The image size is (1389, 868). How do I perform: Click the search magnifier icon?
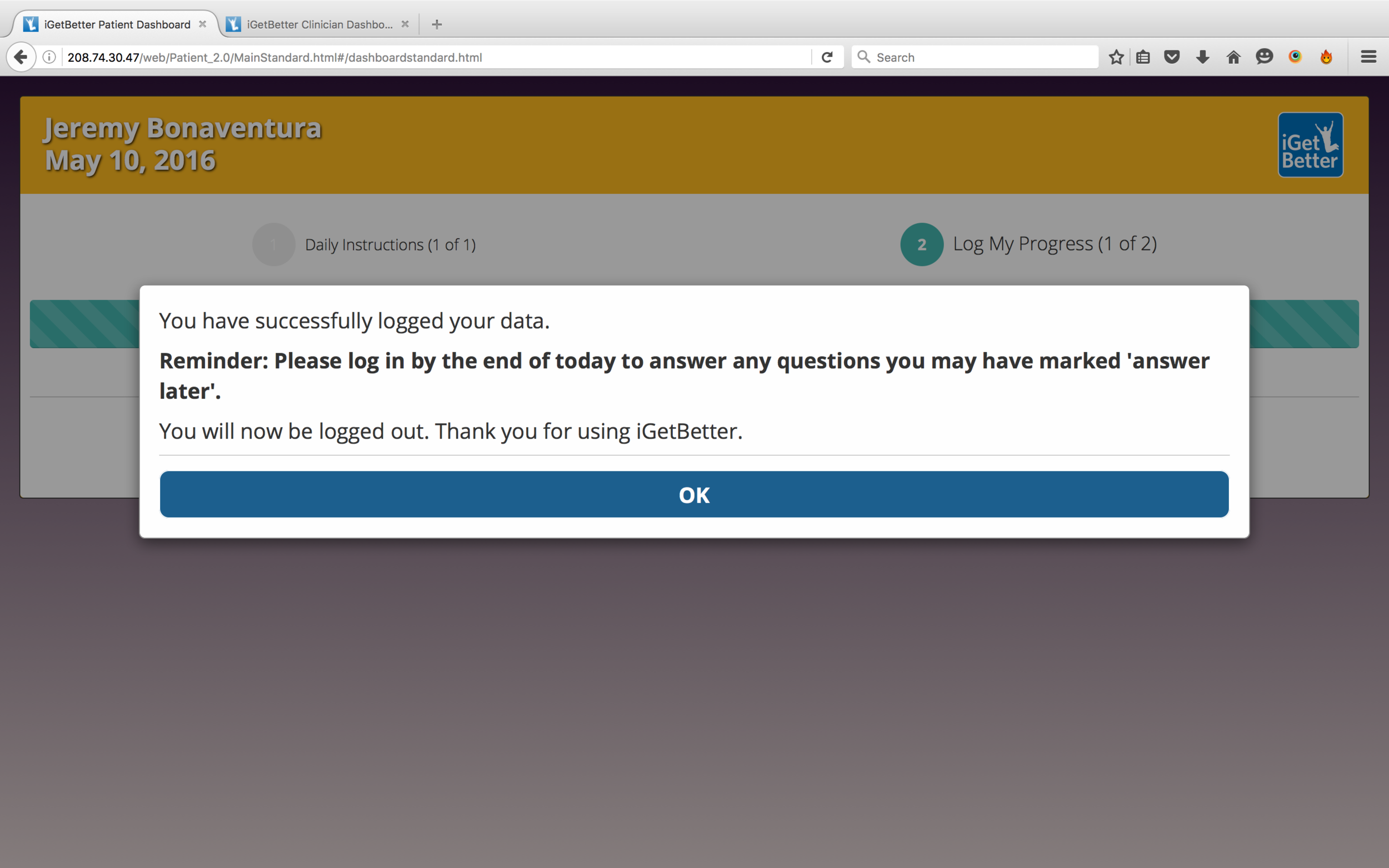tap(863, 57)
